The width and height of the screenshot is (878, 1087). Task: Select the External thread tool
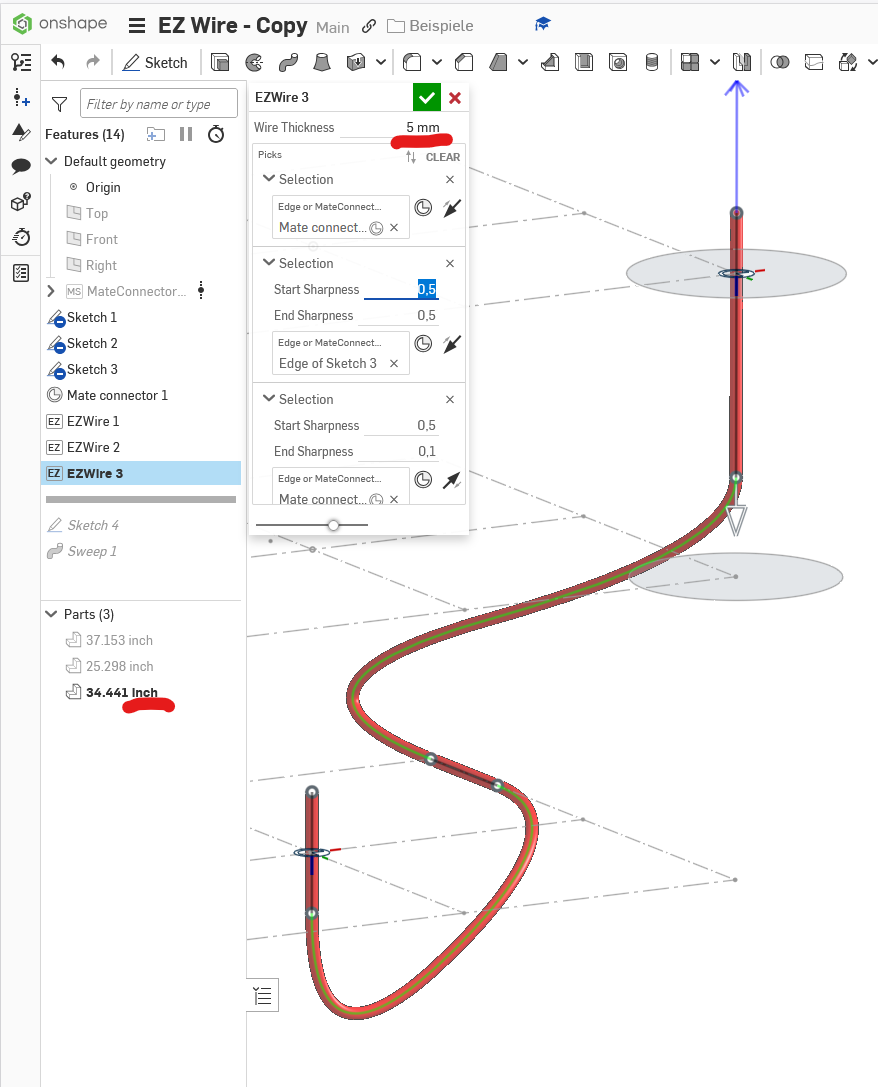click(651, 62)
